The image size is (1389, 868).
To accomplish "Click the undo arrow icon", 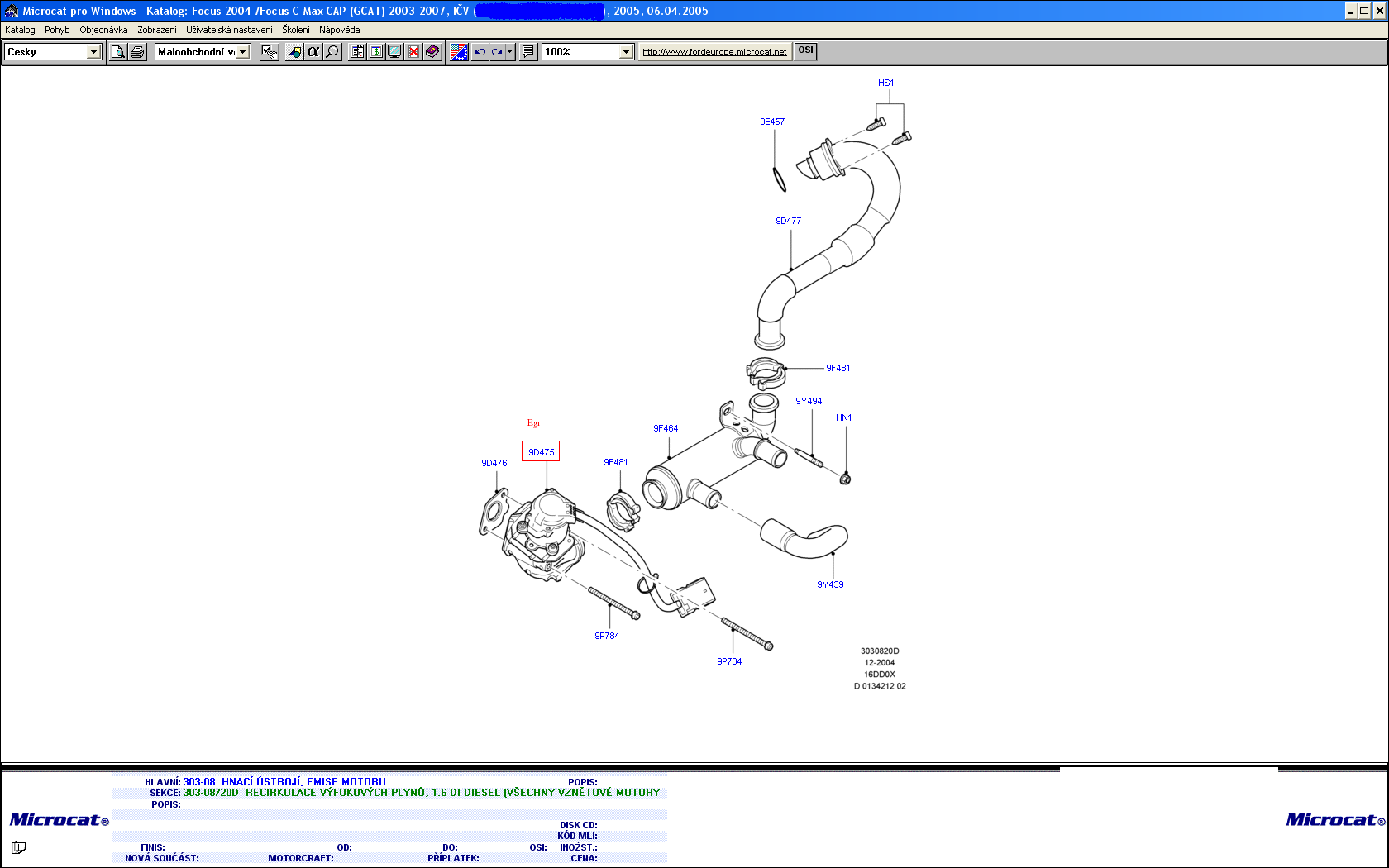I will tap(480, 52).
